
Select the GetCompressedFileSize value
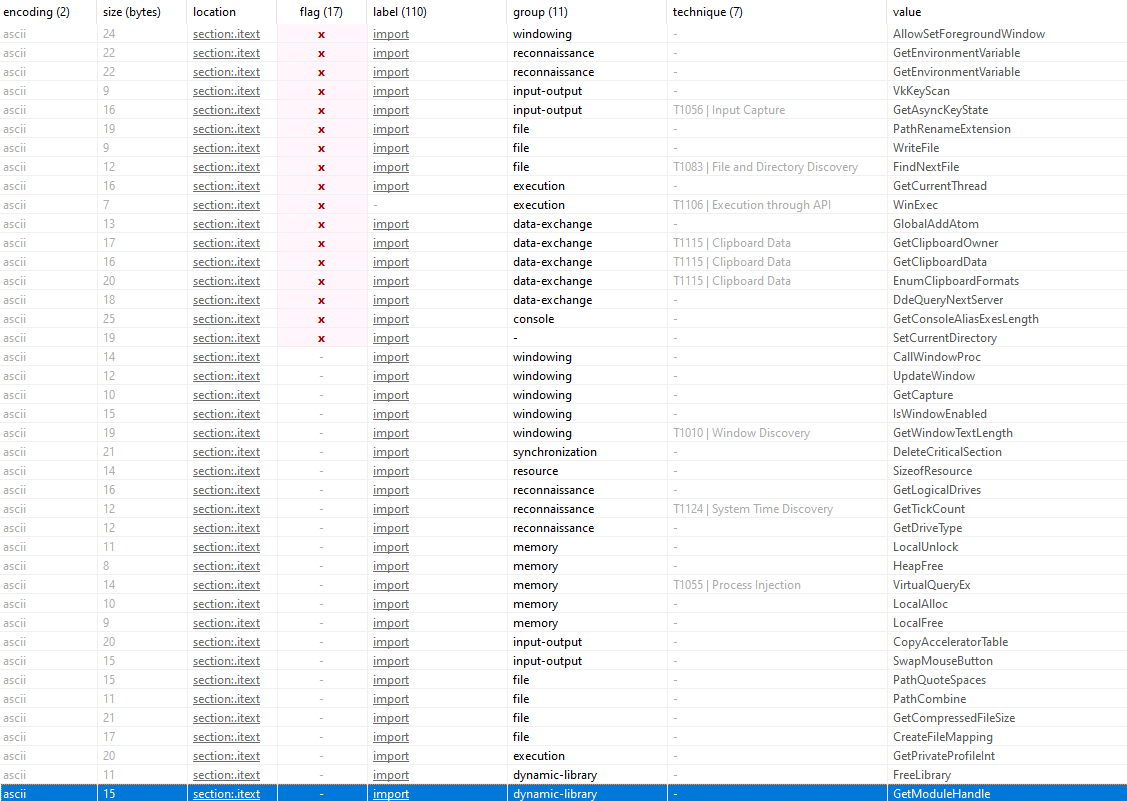click(x=954, y=718)
